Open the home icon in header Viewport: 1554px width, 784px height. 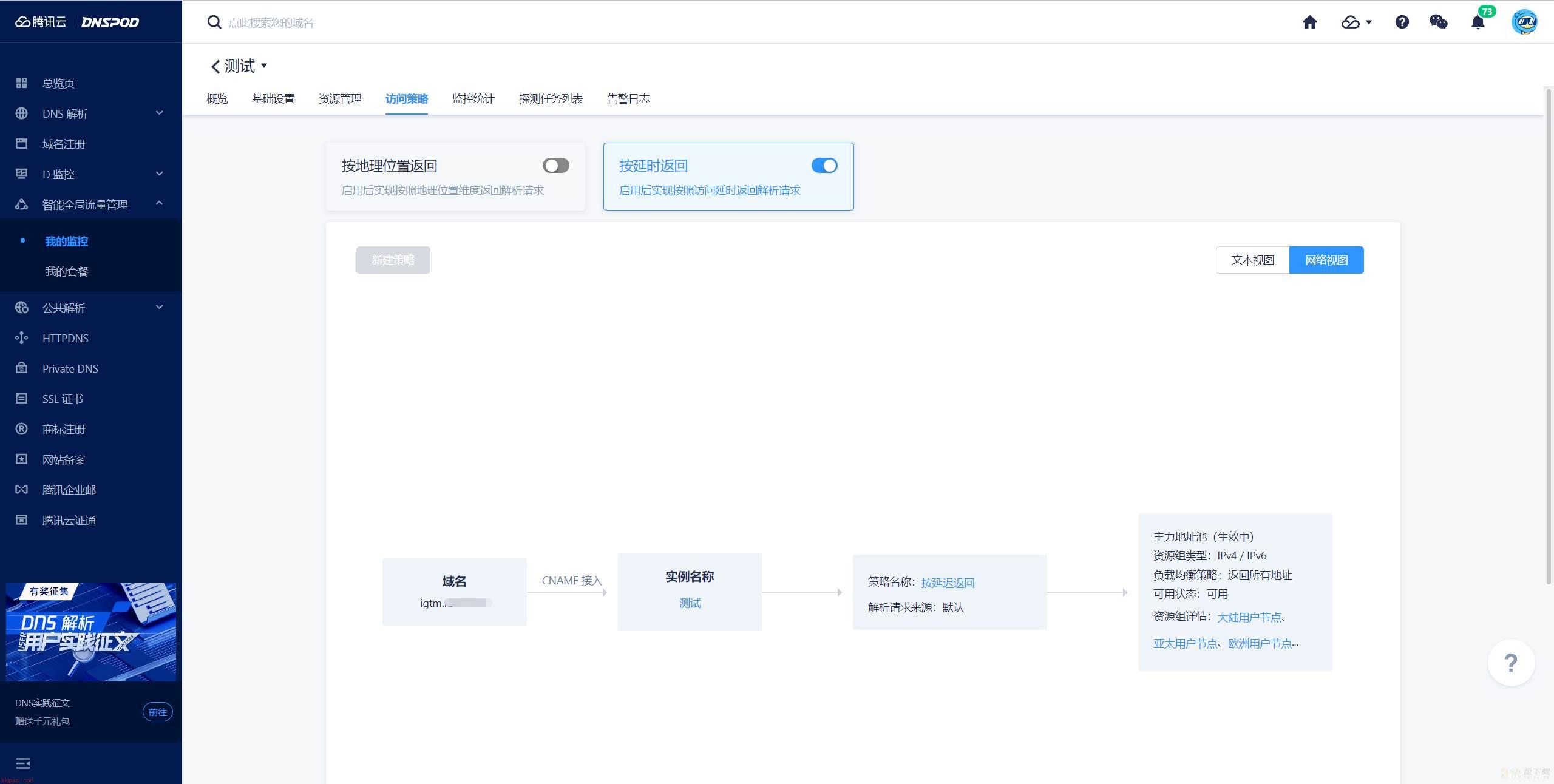pyautogui.click(x=1309, y=22)
